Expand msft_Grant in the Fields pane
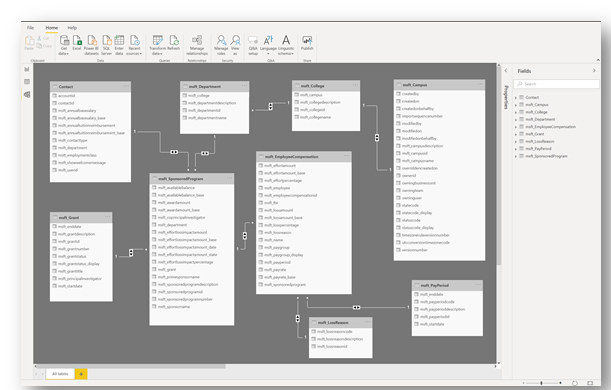 [x=516, y=134]
